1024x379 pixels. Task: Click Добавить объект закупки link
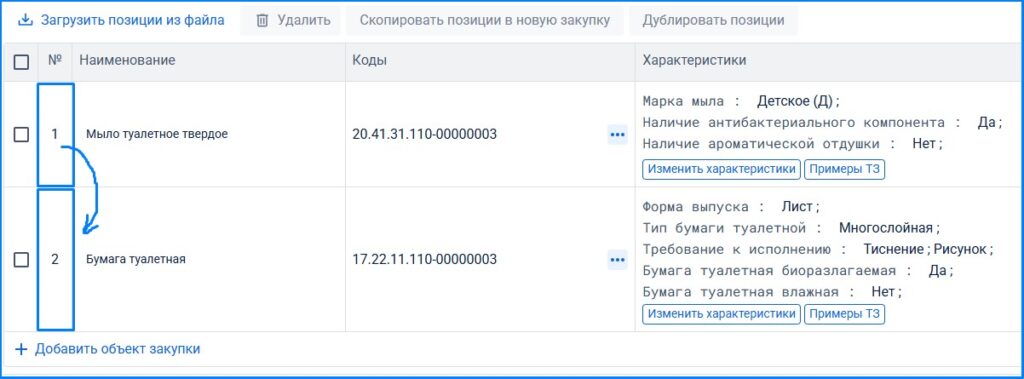point(118,349)
